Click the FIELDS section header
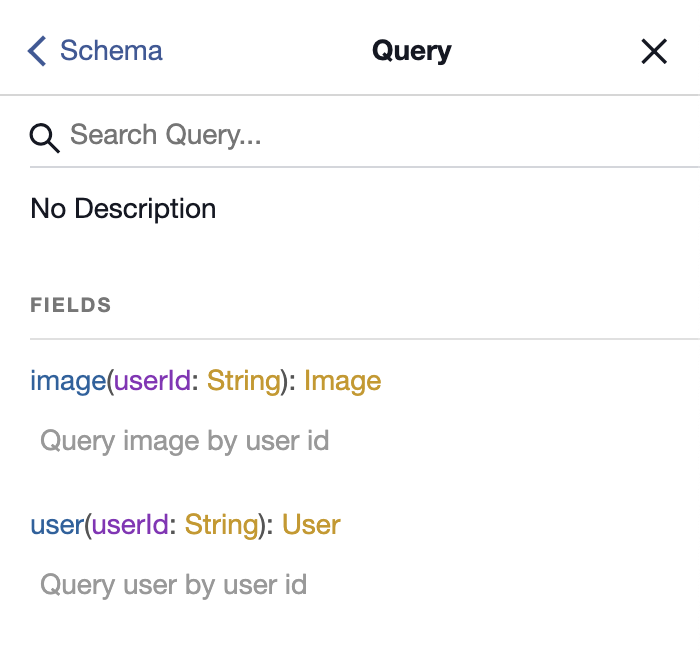Screen dimensions: 700x650 (71, 305)
